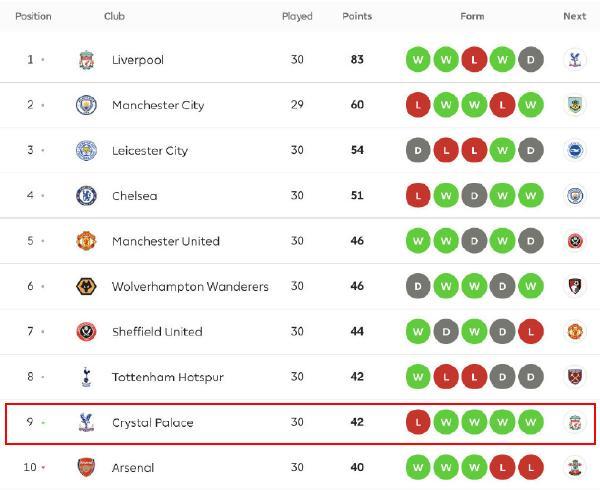The width and height of the screenshot is (600, 490).
Task: Click the Tottenham Hotspur cockerel crest
Action: point(86,378)
